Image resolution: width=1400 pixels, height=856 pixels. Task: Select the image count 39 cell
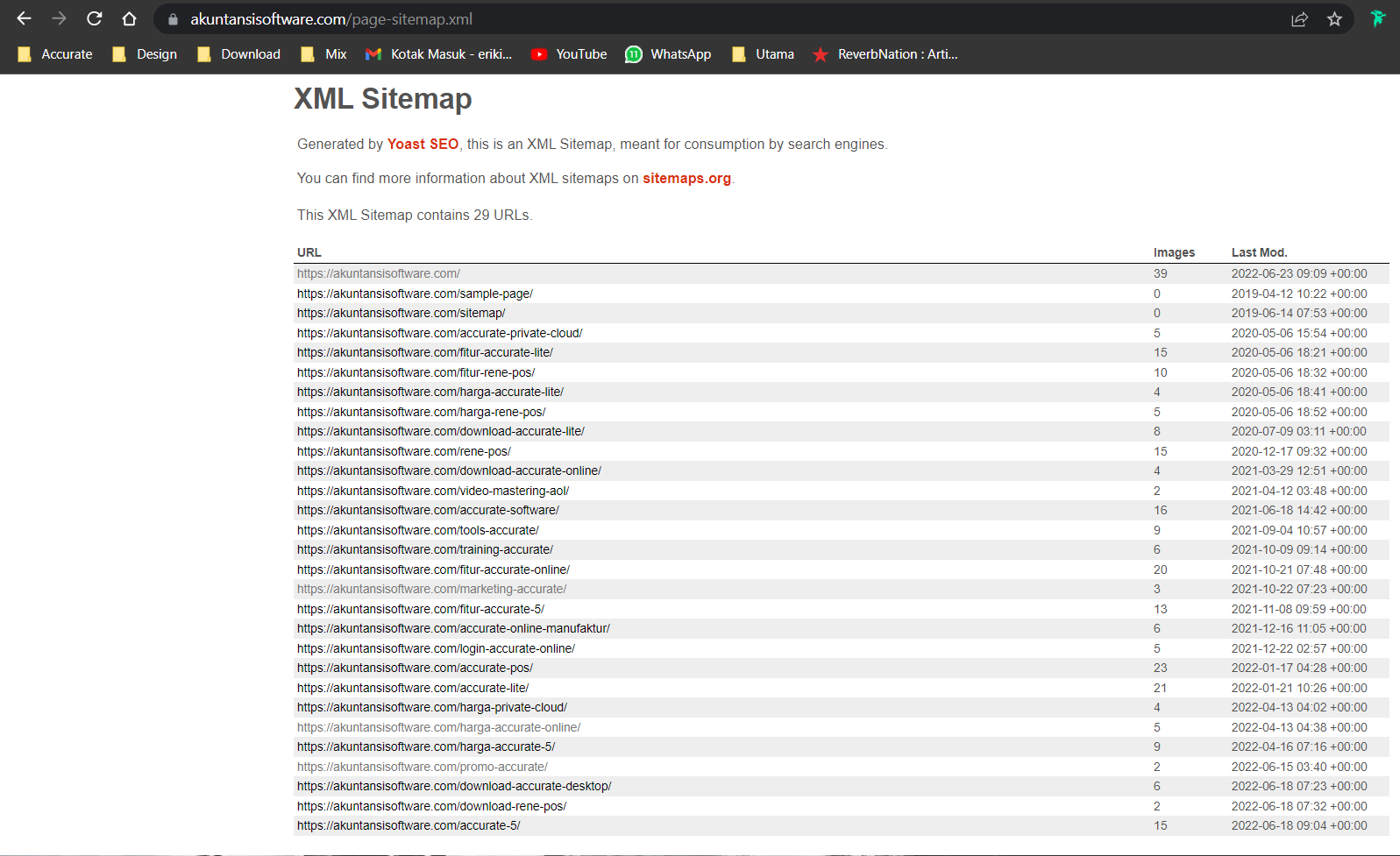(1161, 274)
